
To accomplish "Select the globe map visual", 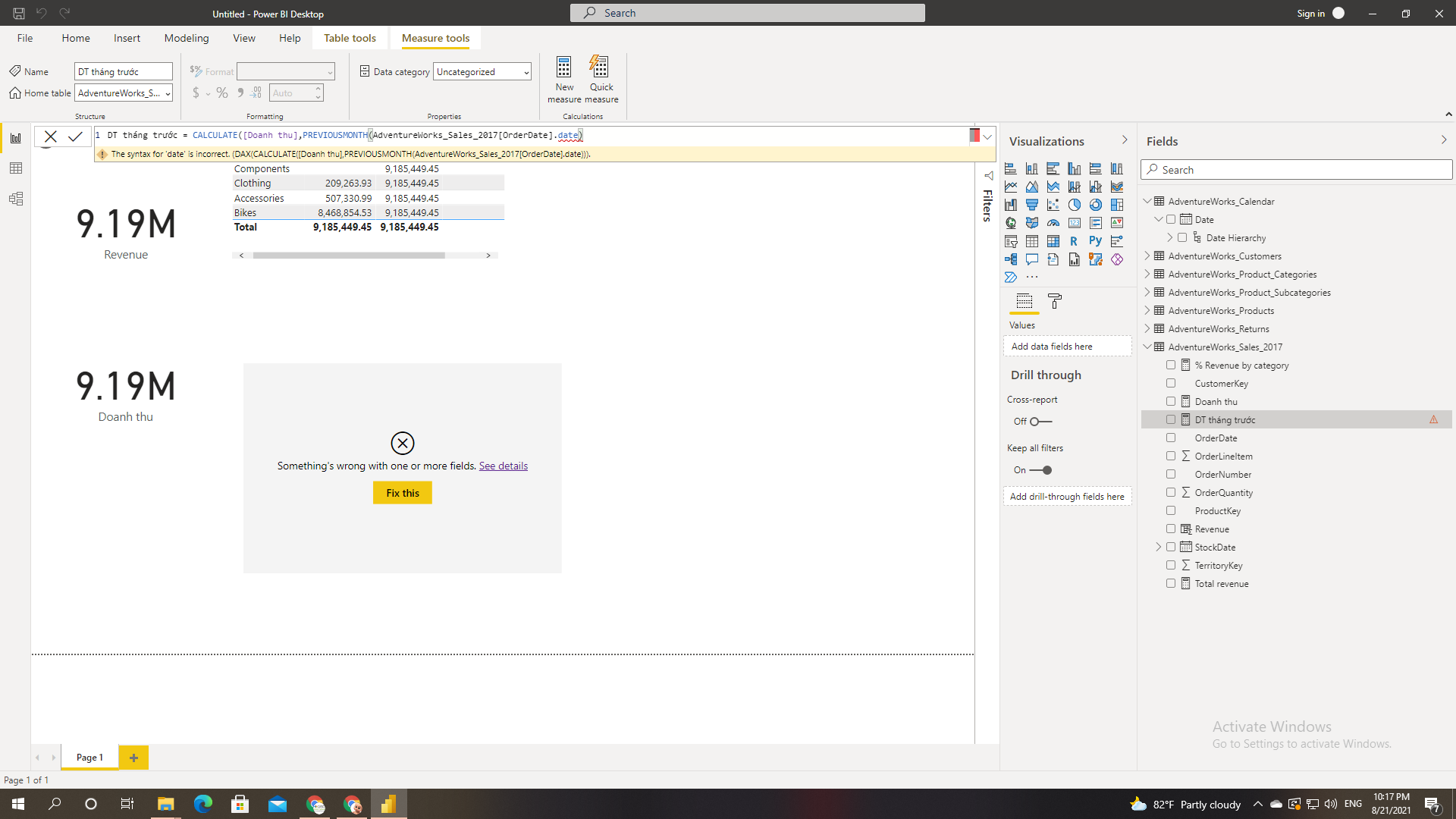I will (x=1011, y=223).
